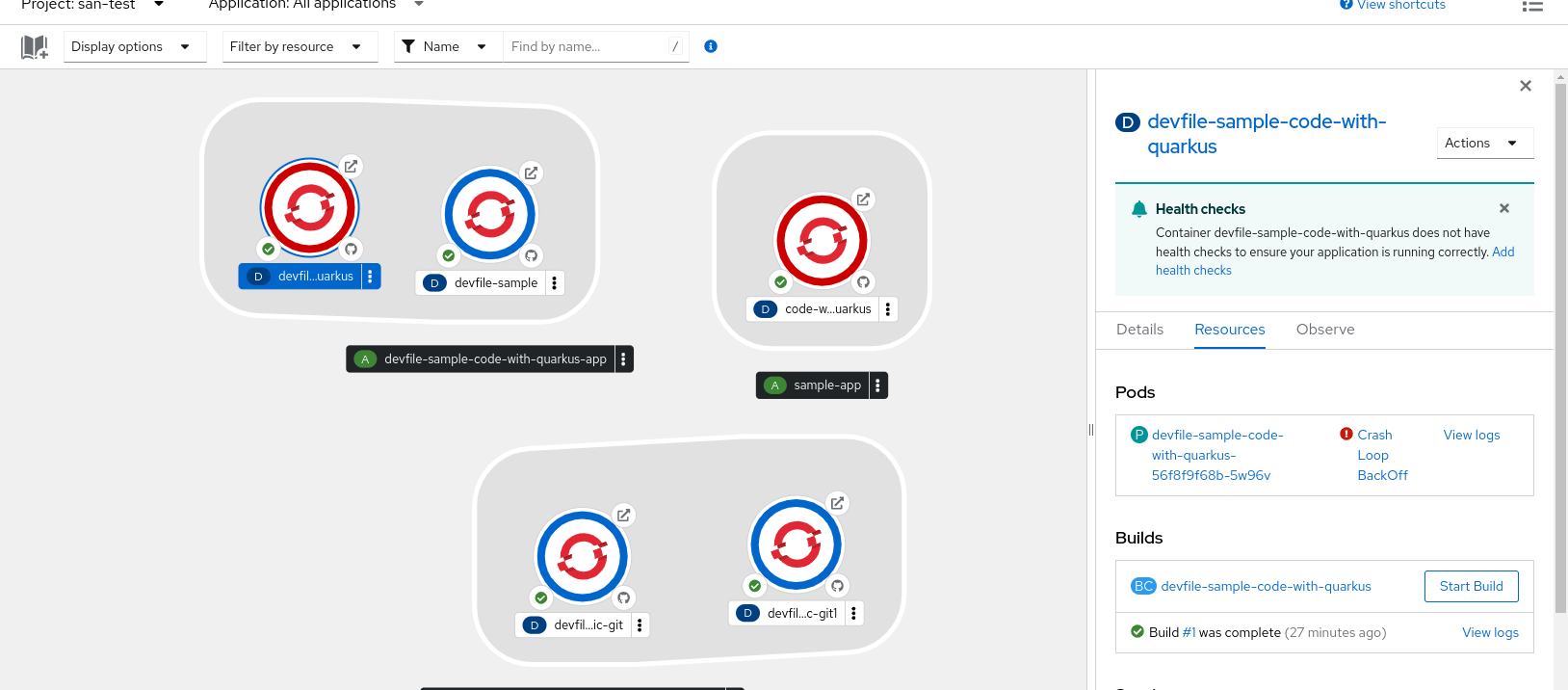1568x690 pixels.
Task: Select the devfile-sample deployment node circle
Action: pos(489,214)
